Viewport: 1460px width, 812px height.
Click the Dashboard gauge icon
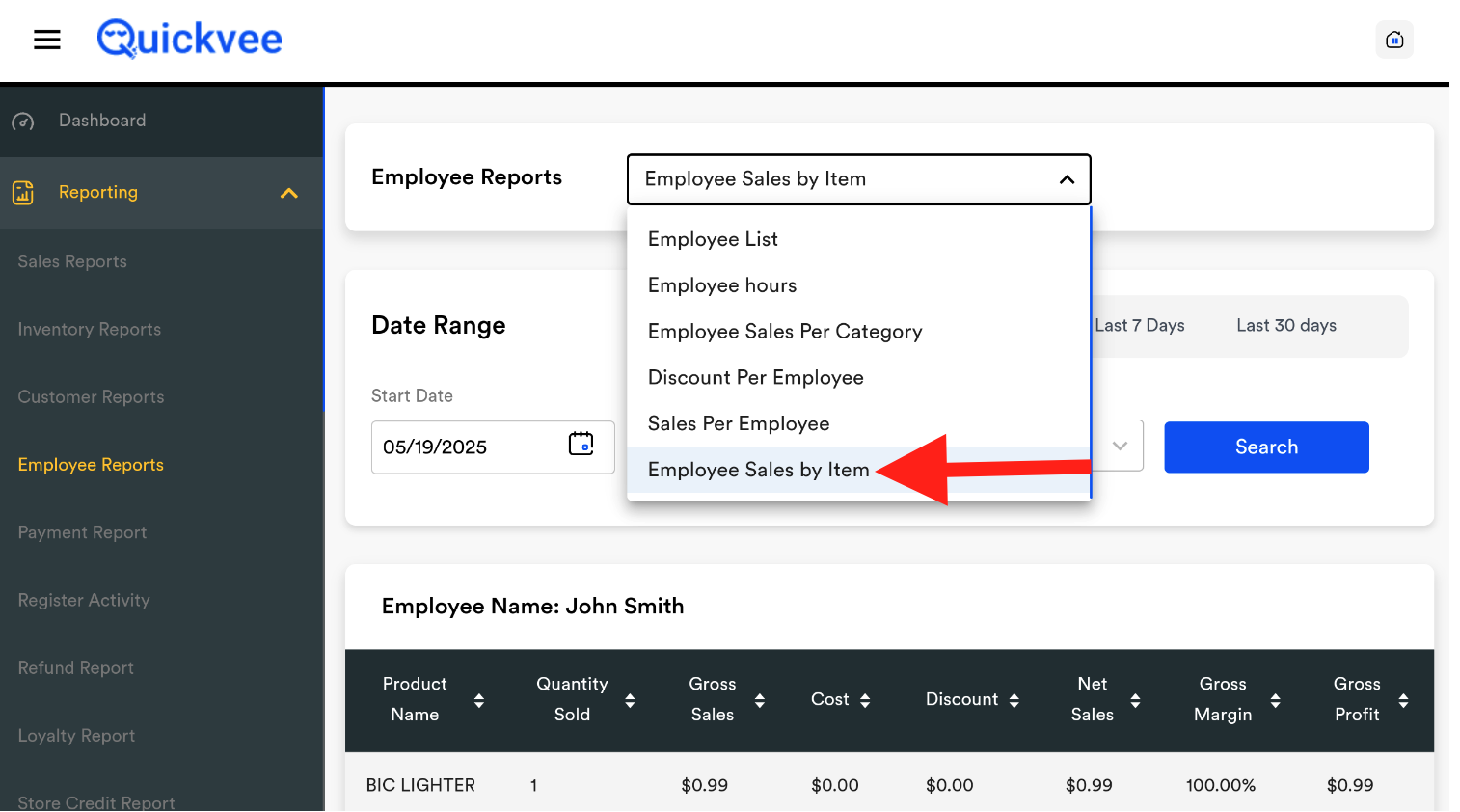pyautogui.click(x=23, y=122)
